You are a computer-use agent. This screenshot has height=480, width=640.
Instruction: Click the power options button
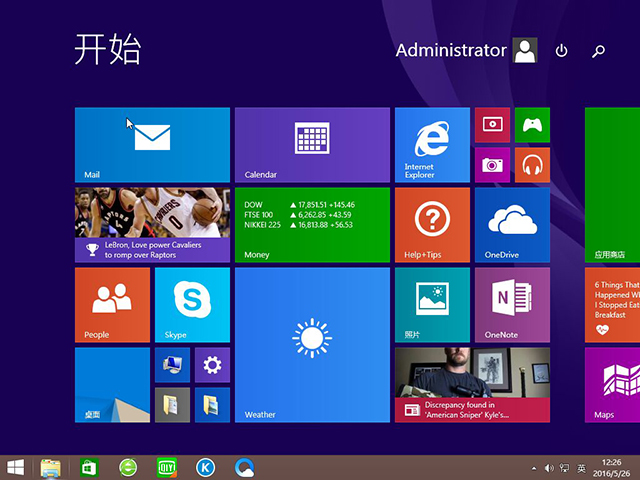(561, 51)
